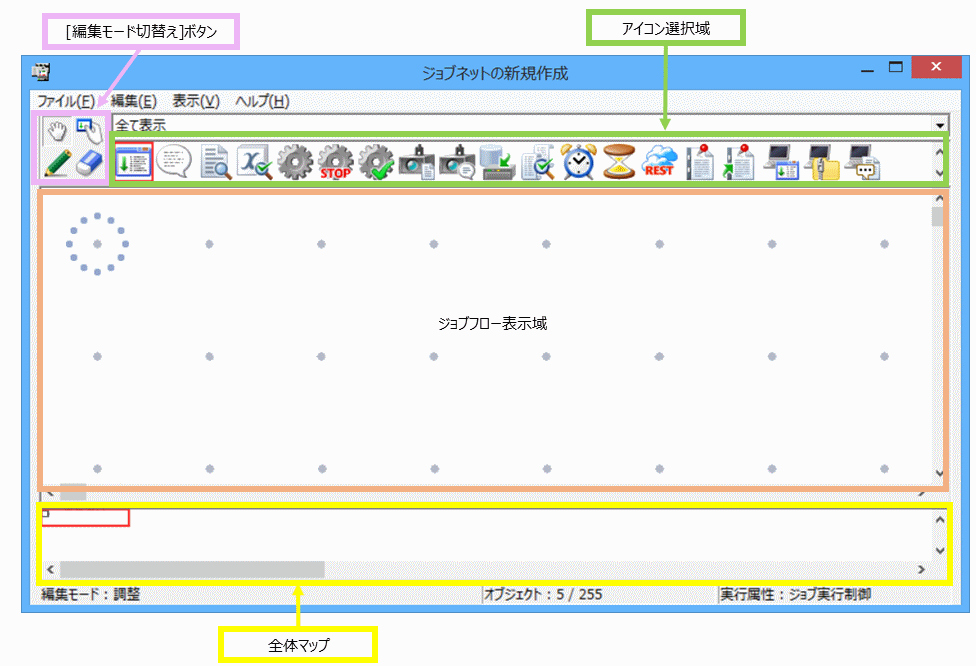Pick the plain gear job icon
976x666 pixels.
pos(295,162)
